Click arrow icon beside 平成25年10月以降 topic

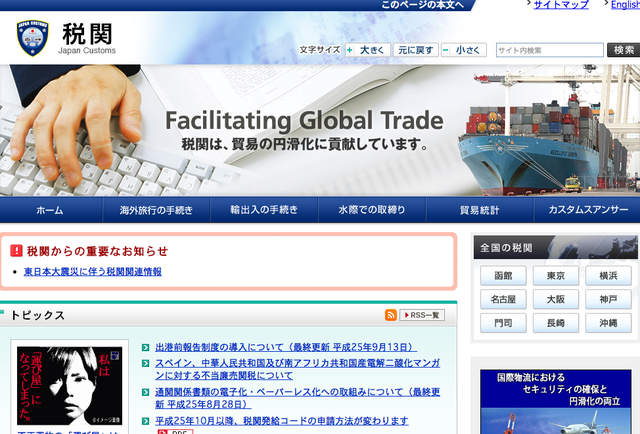pos(145,421)
